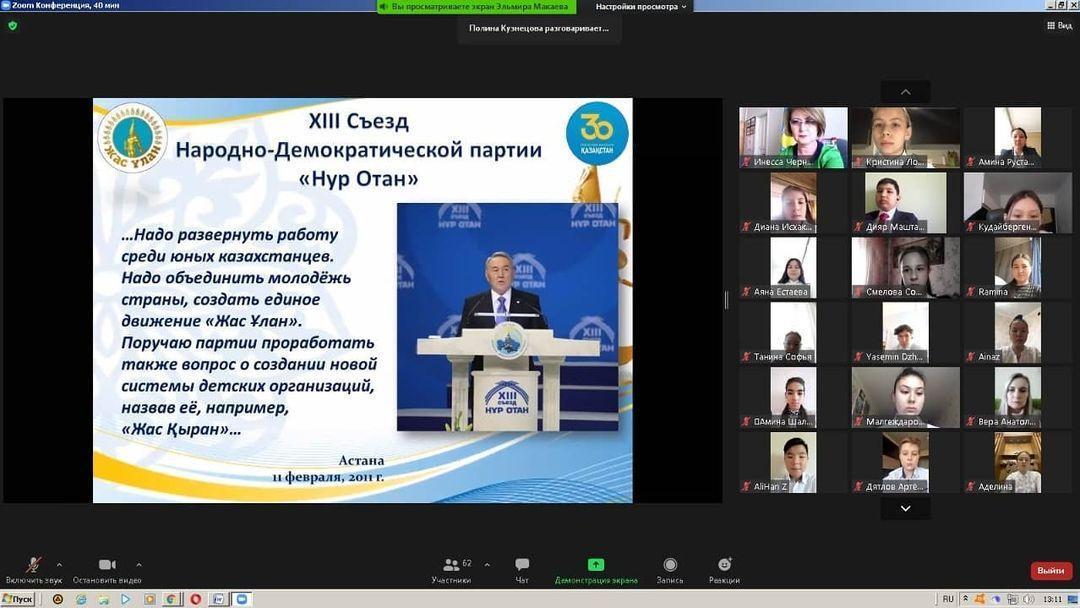Click muted mic icon on Аделина tile
The height and width of the screenshot is (608, 1080).
pos(970,487)
